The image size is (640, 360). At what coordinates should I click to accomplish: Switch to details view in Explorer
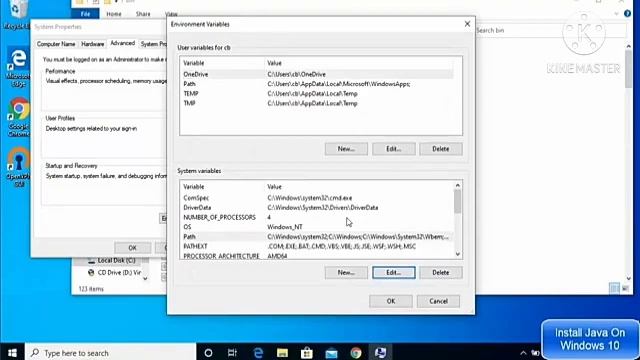[x=615, y=289]
